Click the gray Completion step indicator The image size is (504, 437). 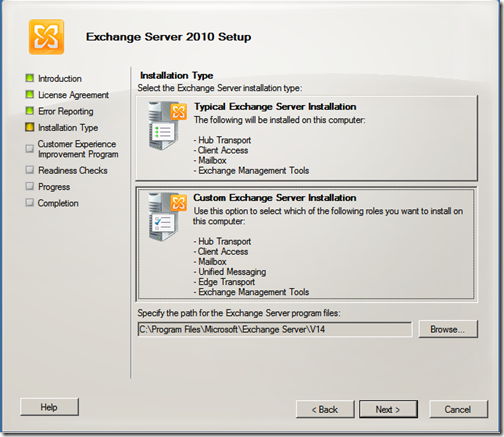point(30,202)
